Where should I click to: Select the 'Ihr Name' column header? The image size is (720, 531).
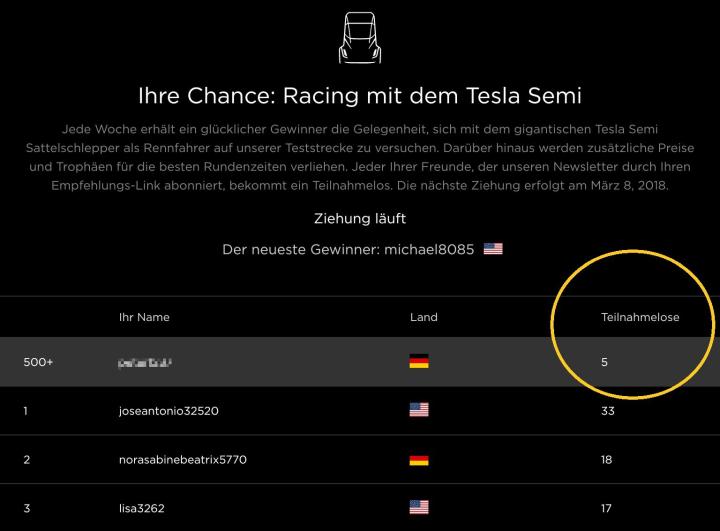click(144, 317)
